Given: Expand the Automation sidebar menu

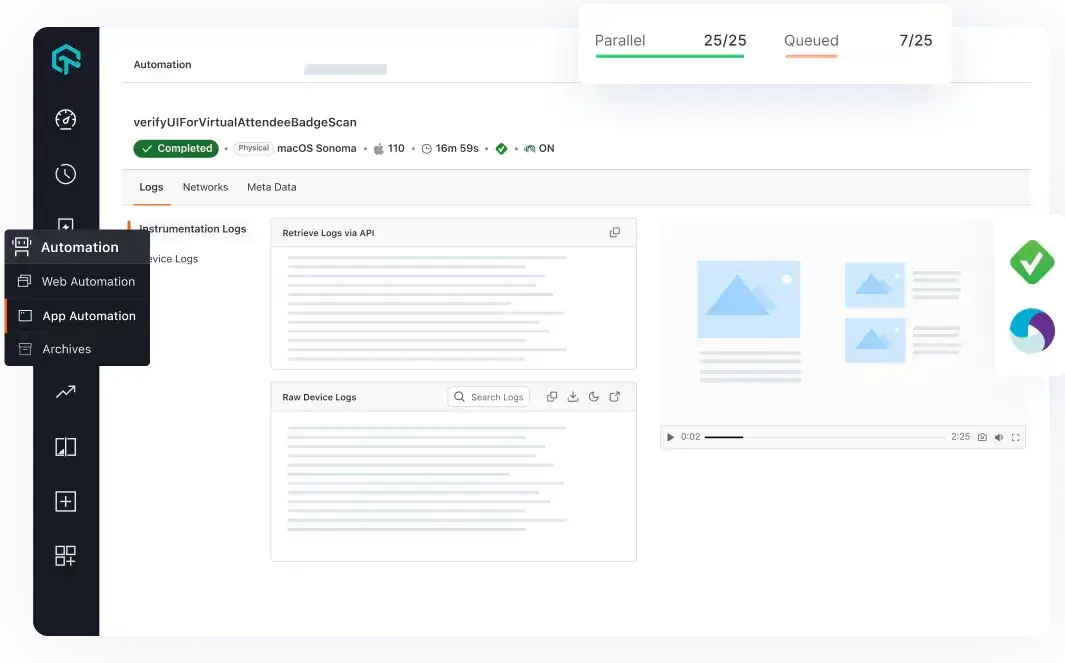Looking at the screenshot, I should (x=77, y=246).
